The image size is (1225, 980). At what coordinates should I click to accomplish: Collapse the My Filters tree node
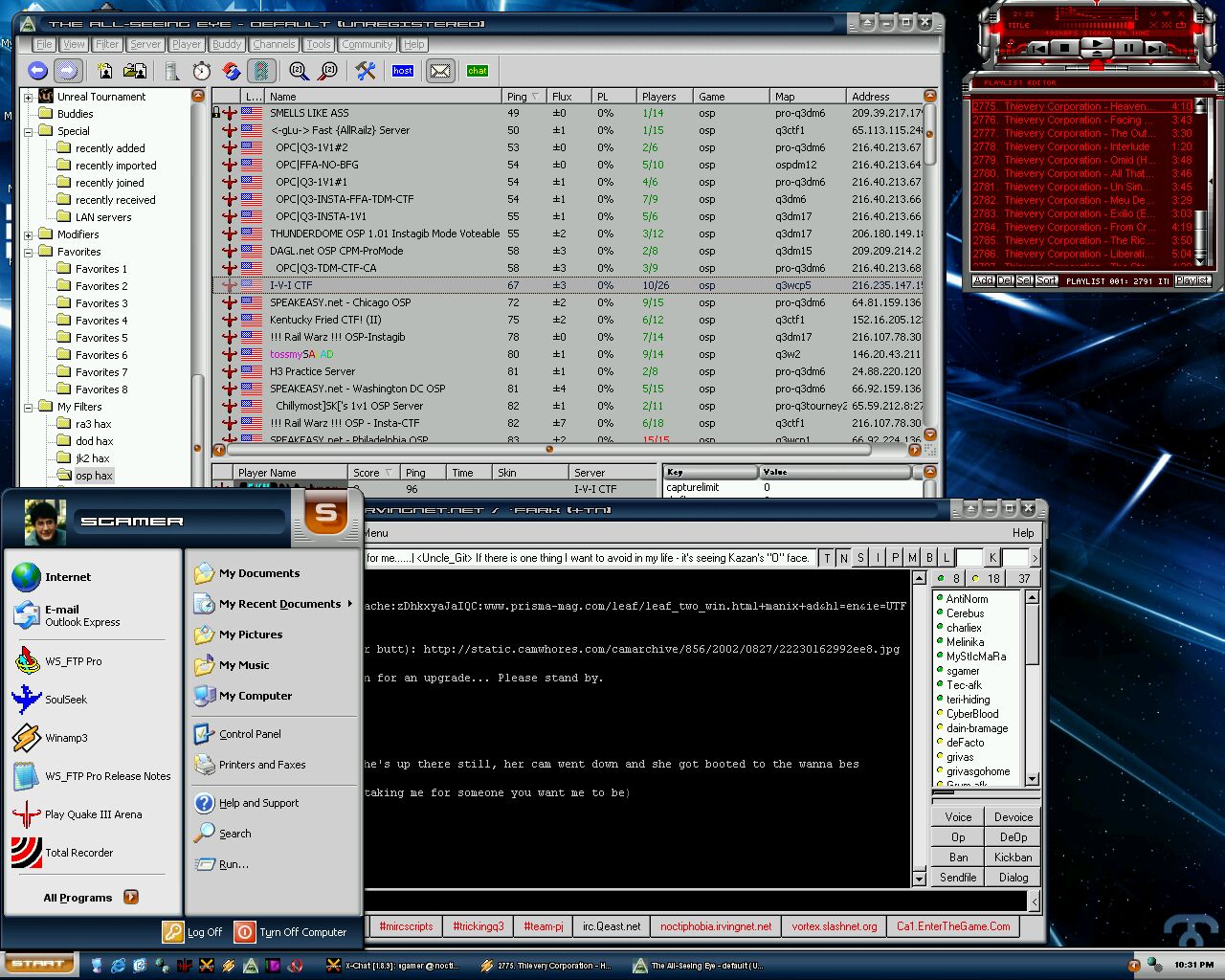click(x=29, y=407)
